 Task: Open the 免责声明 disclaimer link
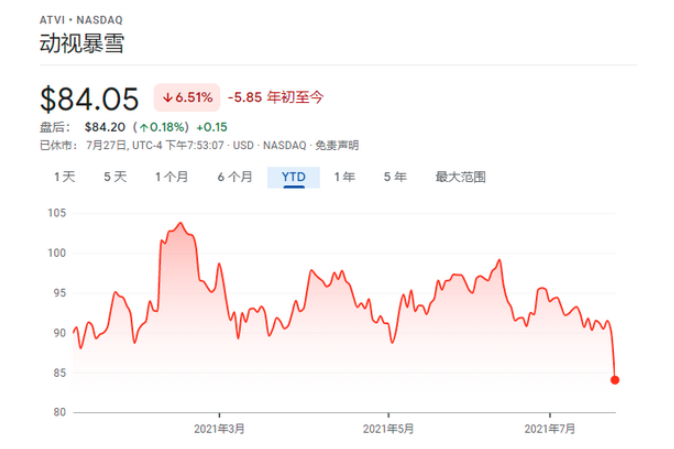point(338,145)
